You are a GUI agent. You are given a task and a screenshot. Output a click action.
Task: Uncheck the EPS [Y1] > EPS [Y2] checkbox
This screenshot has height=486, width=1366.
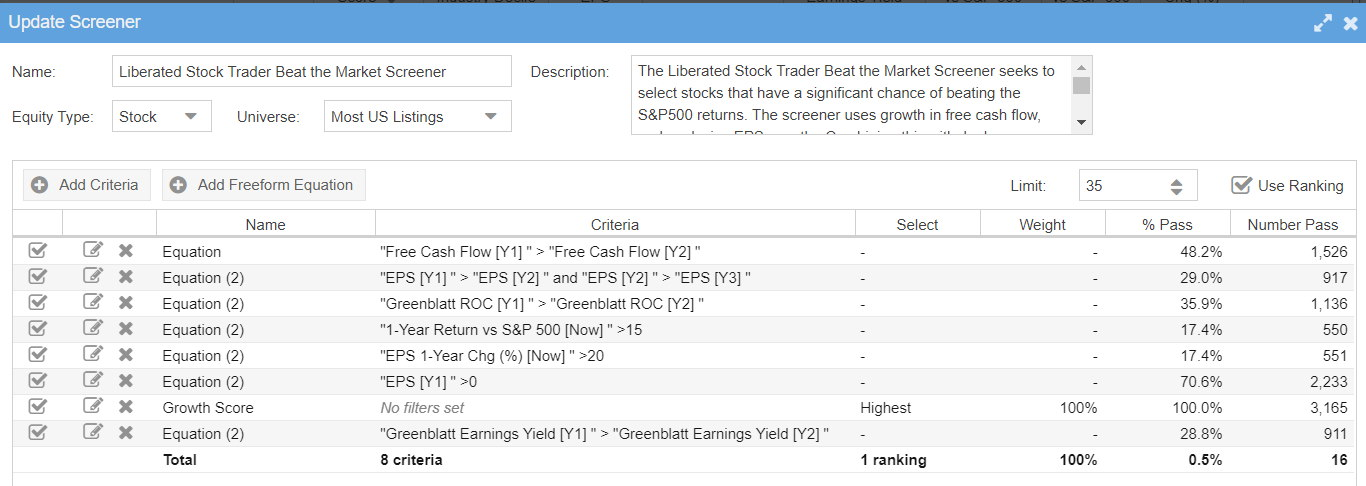38,277
